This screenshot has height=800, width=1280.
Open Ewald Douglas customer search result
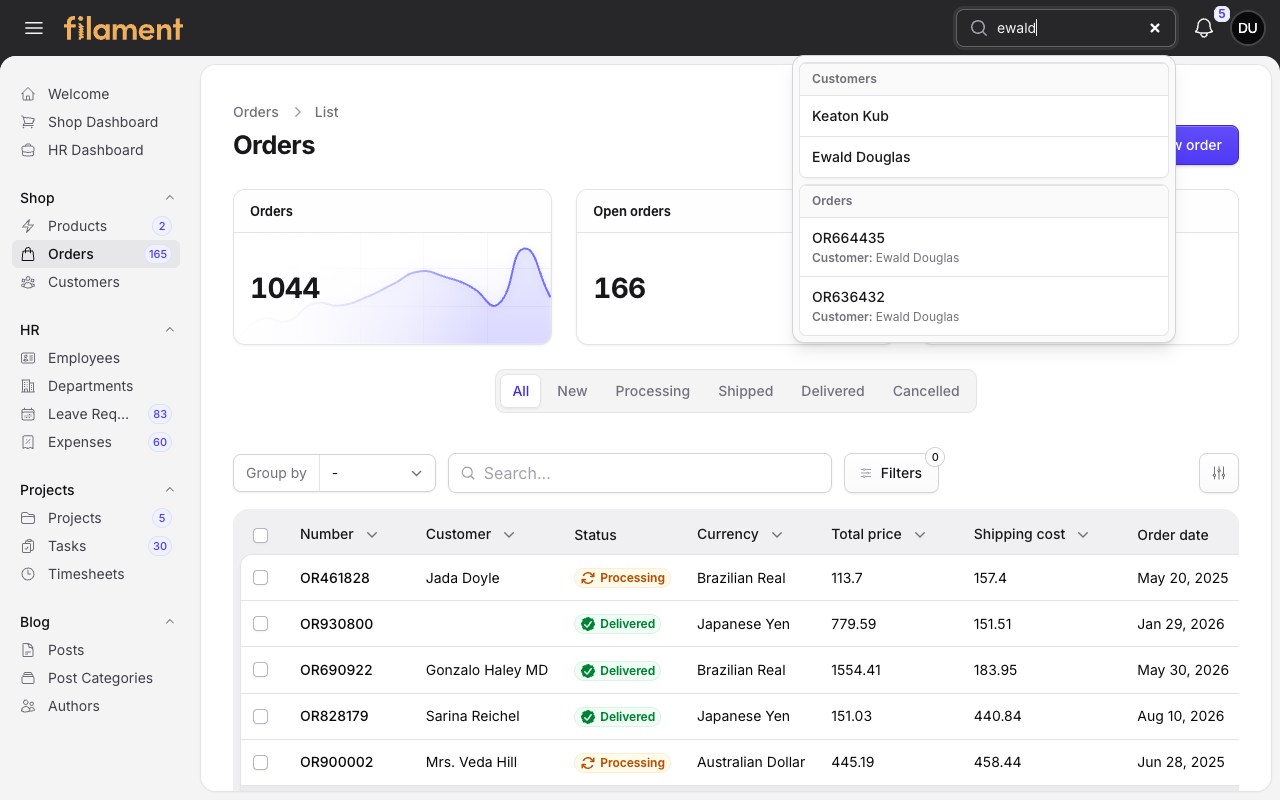tap(984, 157)
